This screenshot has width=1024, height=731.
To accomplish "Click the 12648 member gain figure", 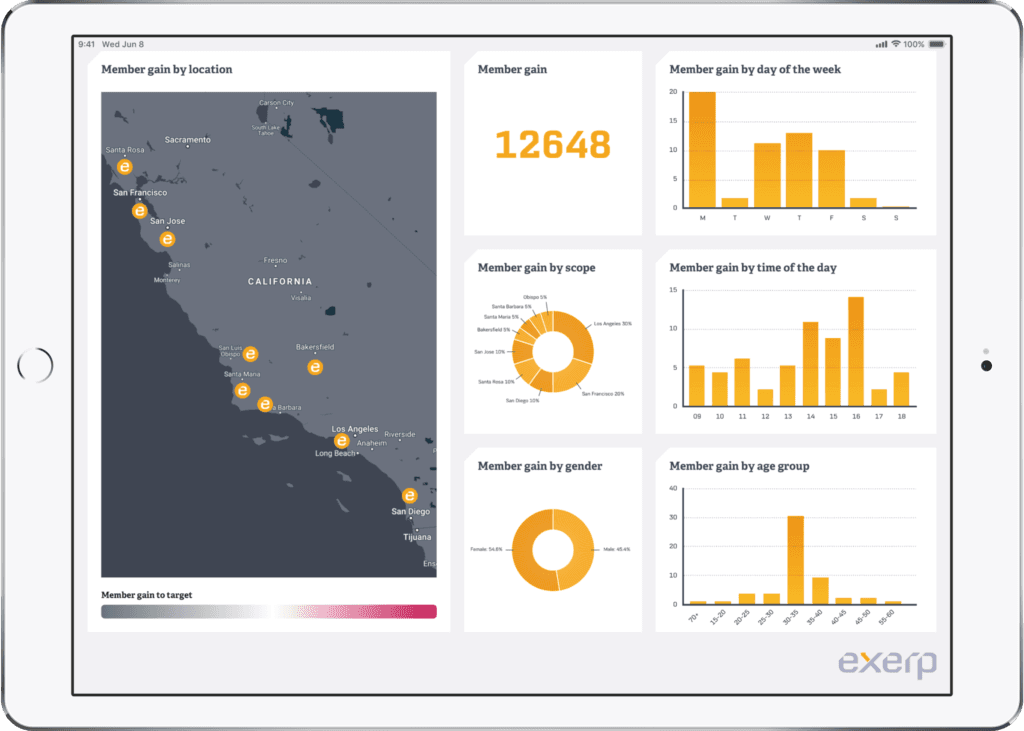I will coord(552,144).
